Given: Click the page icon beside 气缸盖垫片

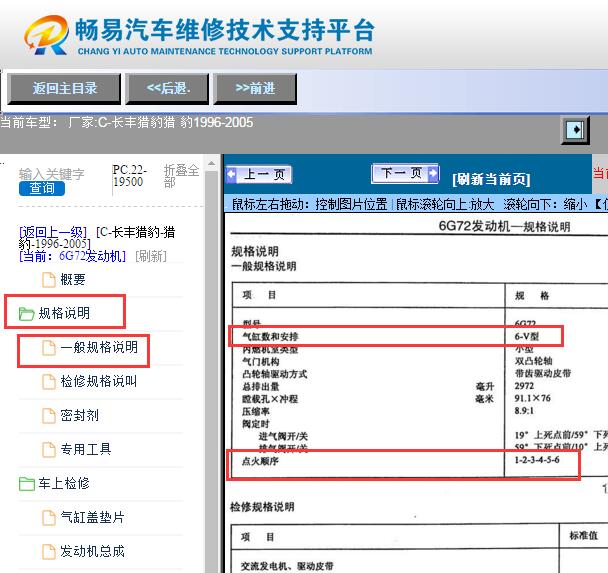Looking at the screenshot, I should click(49, 518).
